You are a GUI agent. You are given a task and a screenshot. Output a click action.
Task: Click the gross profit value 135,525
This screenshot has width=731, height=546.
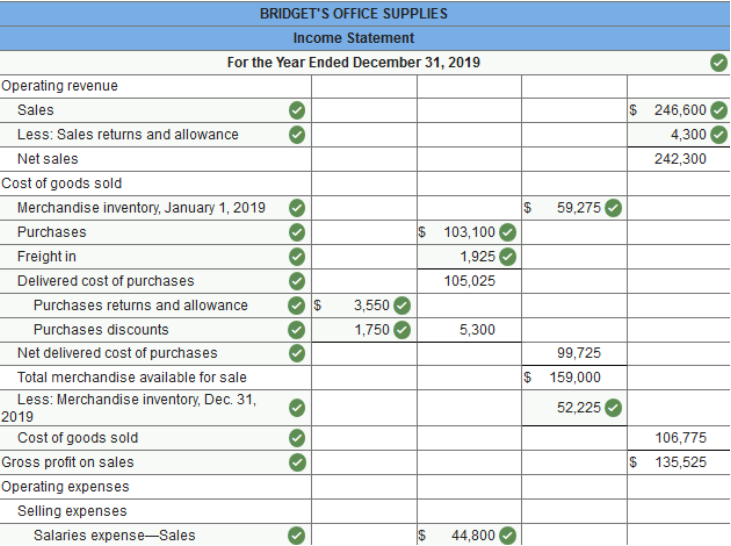(x=681, y=462)
